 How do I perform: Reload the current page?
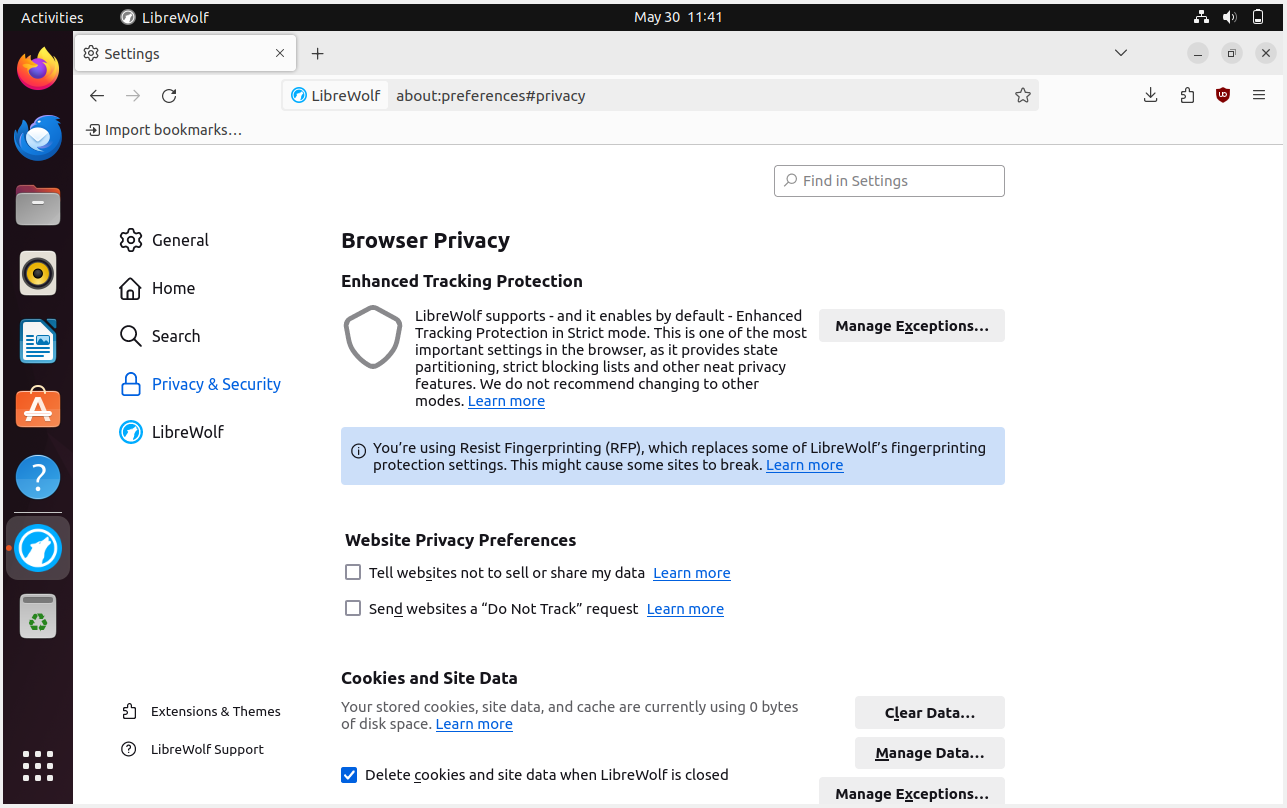coord(168,95)
